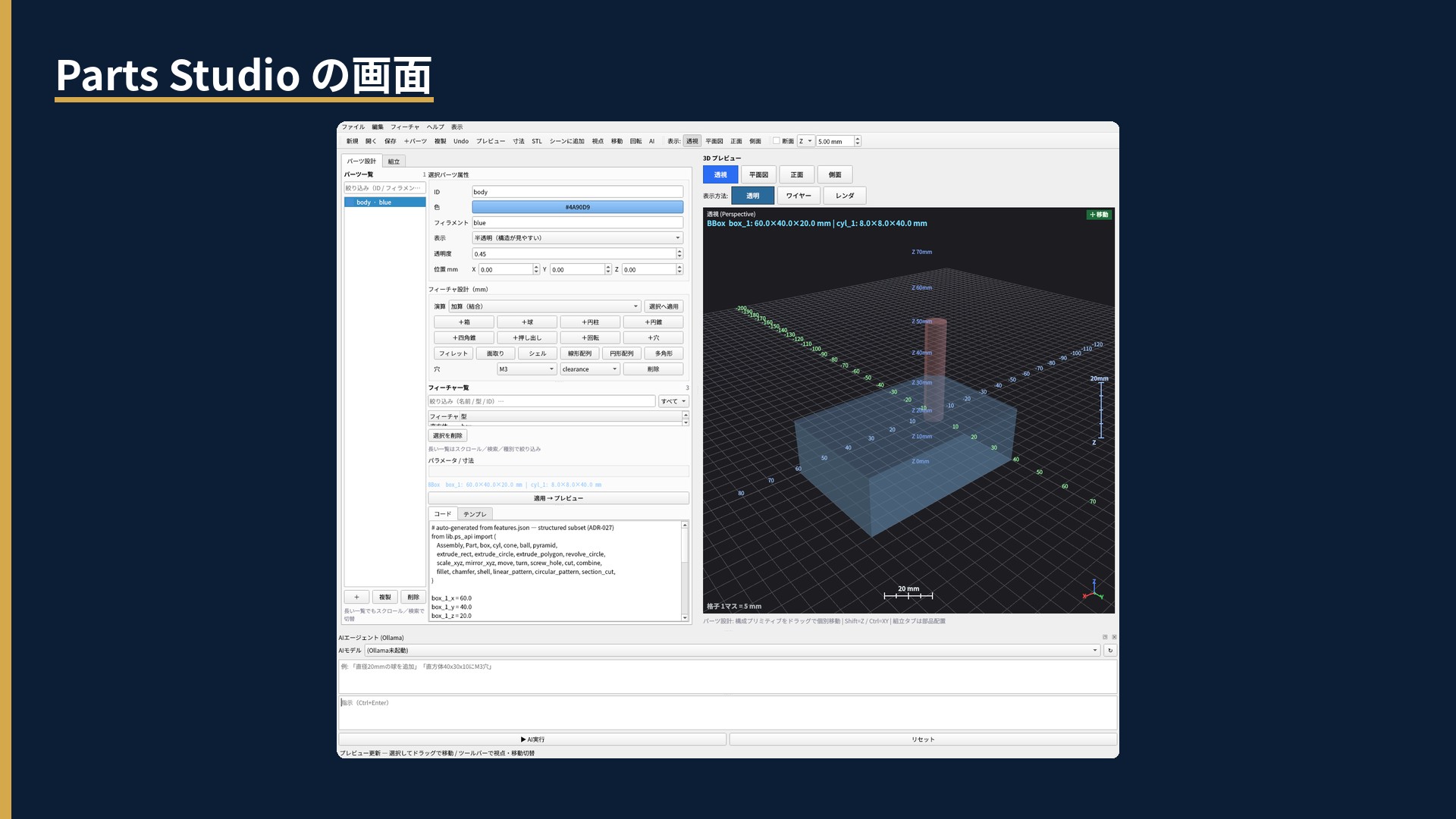Open hole size M3 dropdown
Screen dimensions: 1456x819
click(x=527, y=369)
